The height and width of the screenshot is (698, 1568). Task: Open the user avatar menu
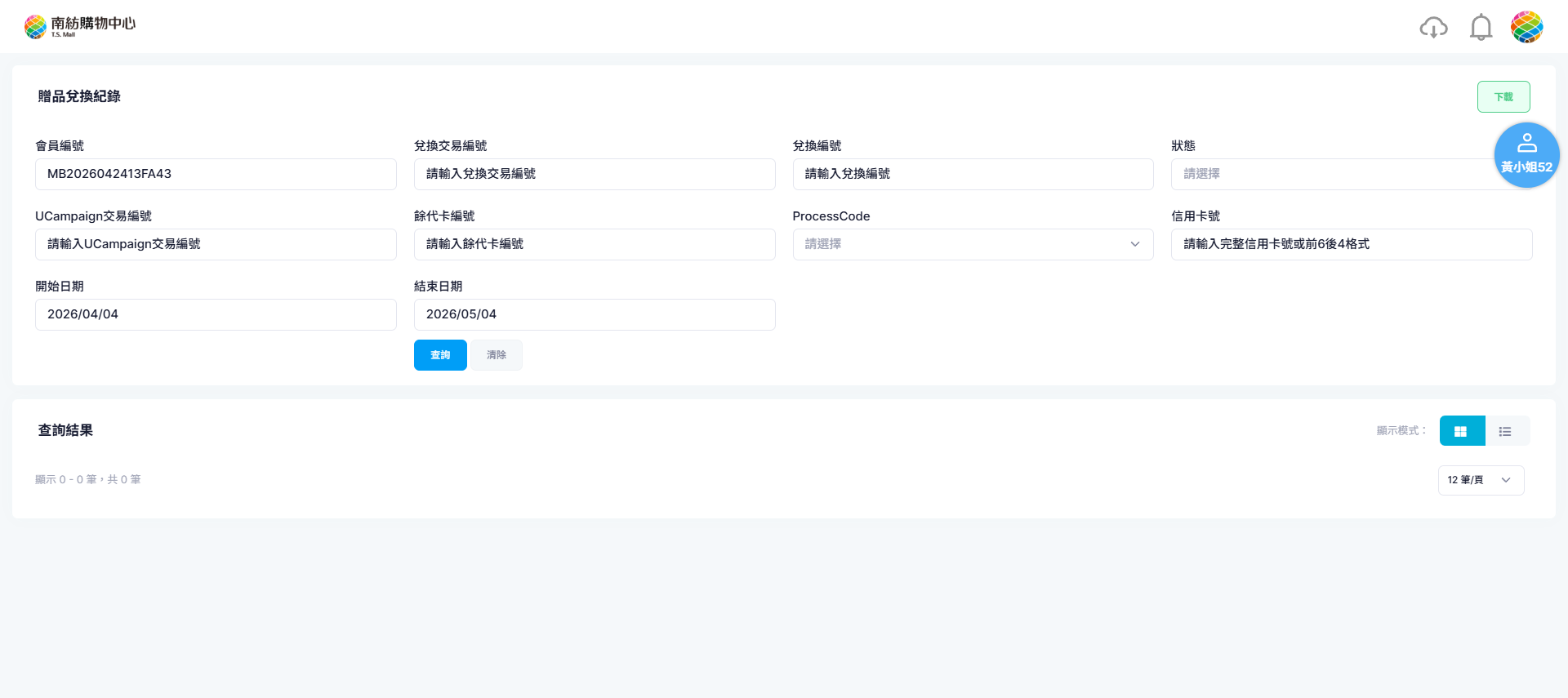point(1526,27)
